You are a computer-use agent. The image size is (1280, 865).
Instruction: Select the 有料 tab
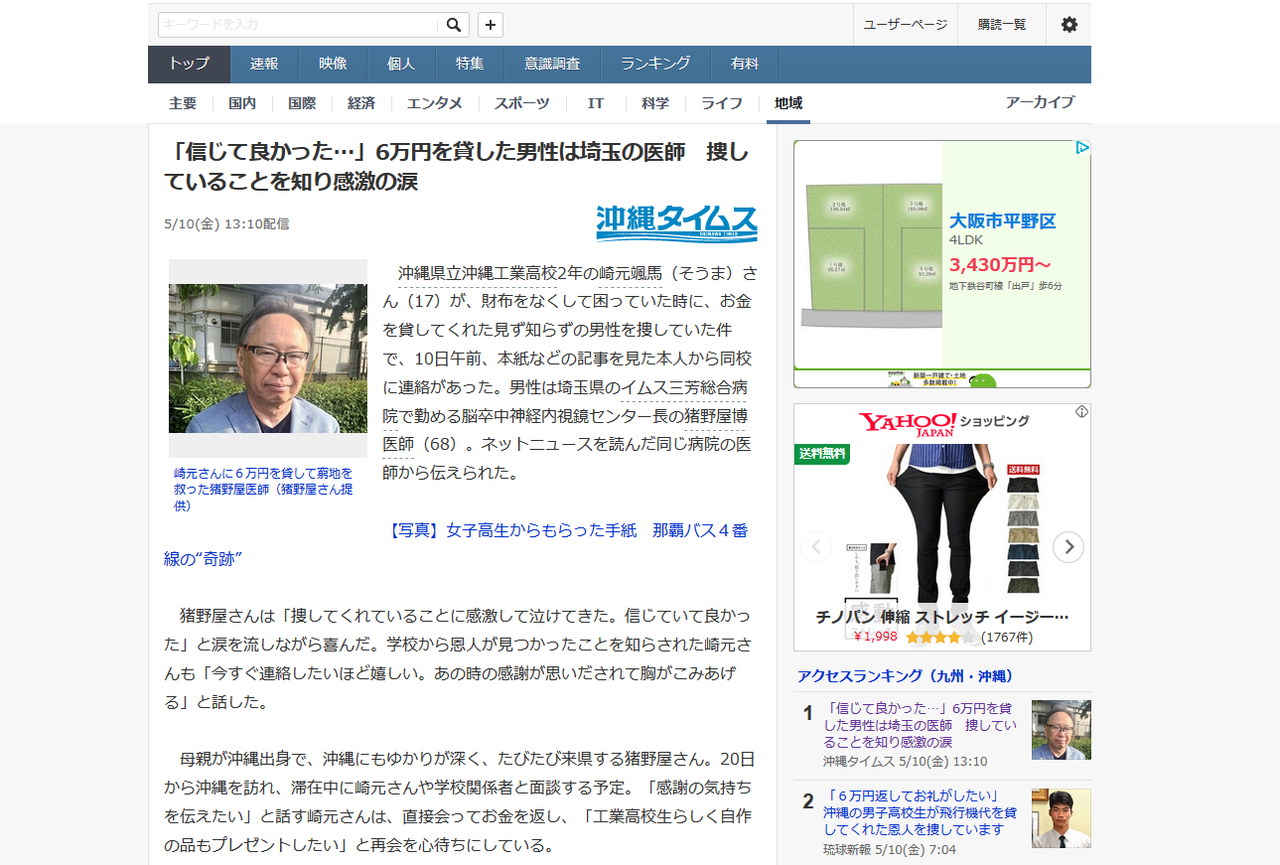click(744, 64)
